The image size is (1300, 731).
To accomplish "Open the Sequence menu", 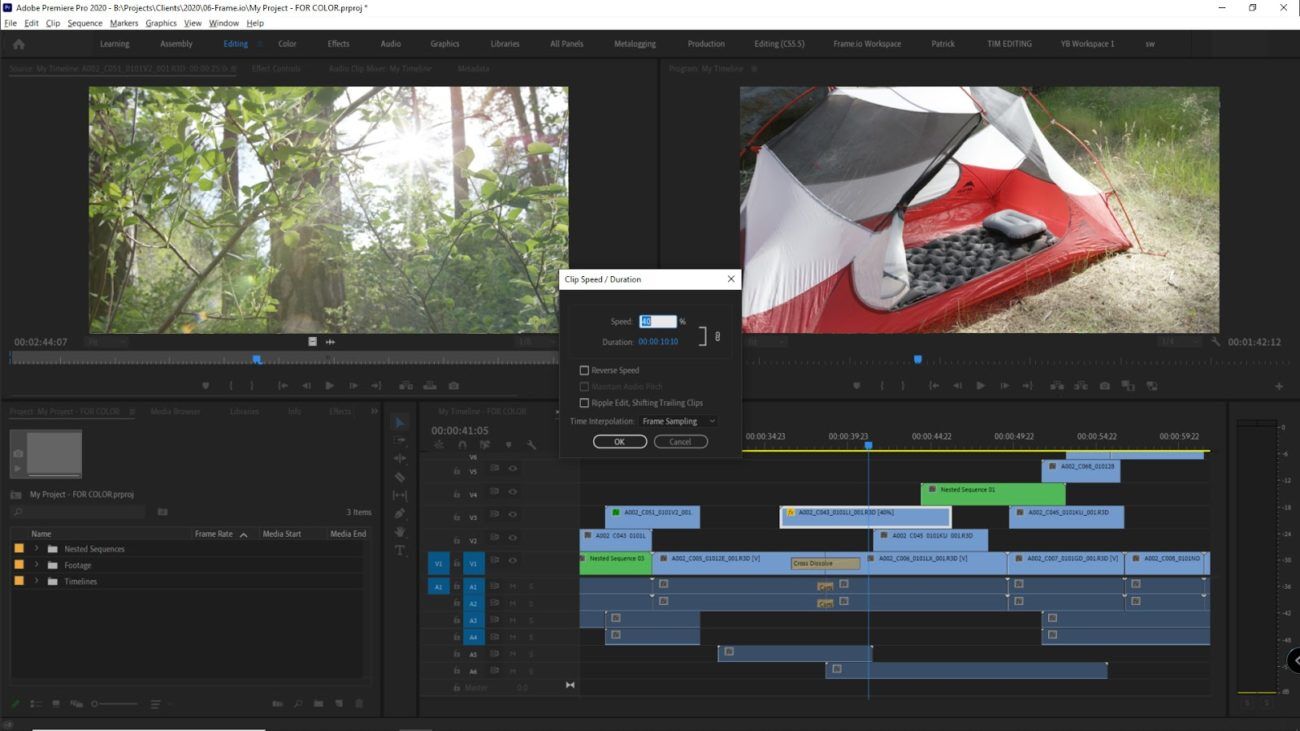I will 84,23.
